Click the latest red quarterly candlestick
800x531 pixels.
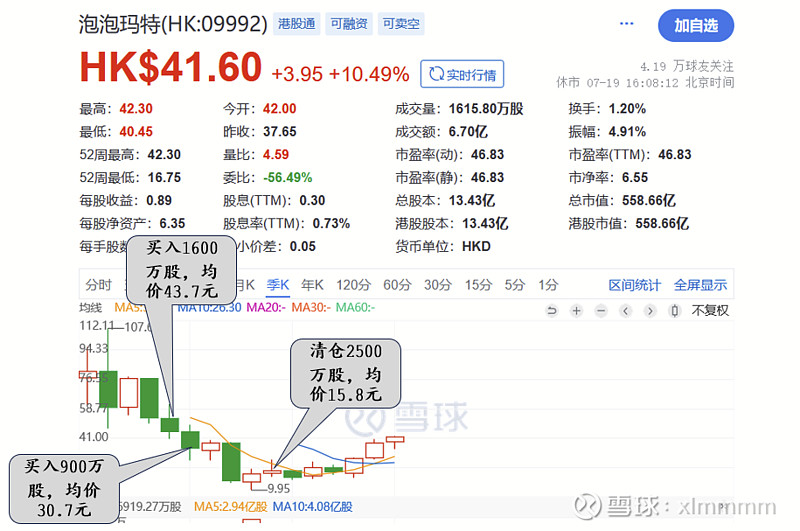click(395, 440)
